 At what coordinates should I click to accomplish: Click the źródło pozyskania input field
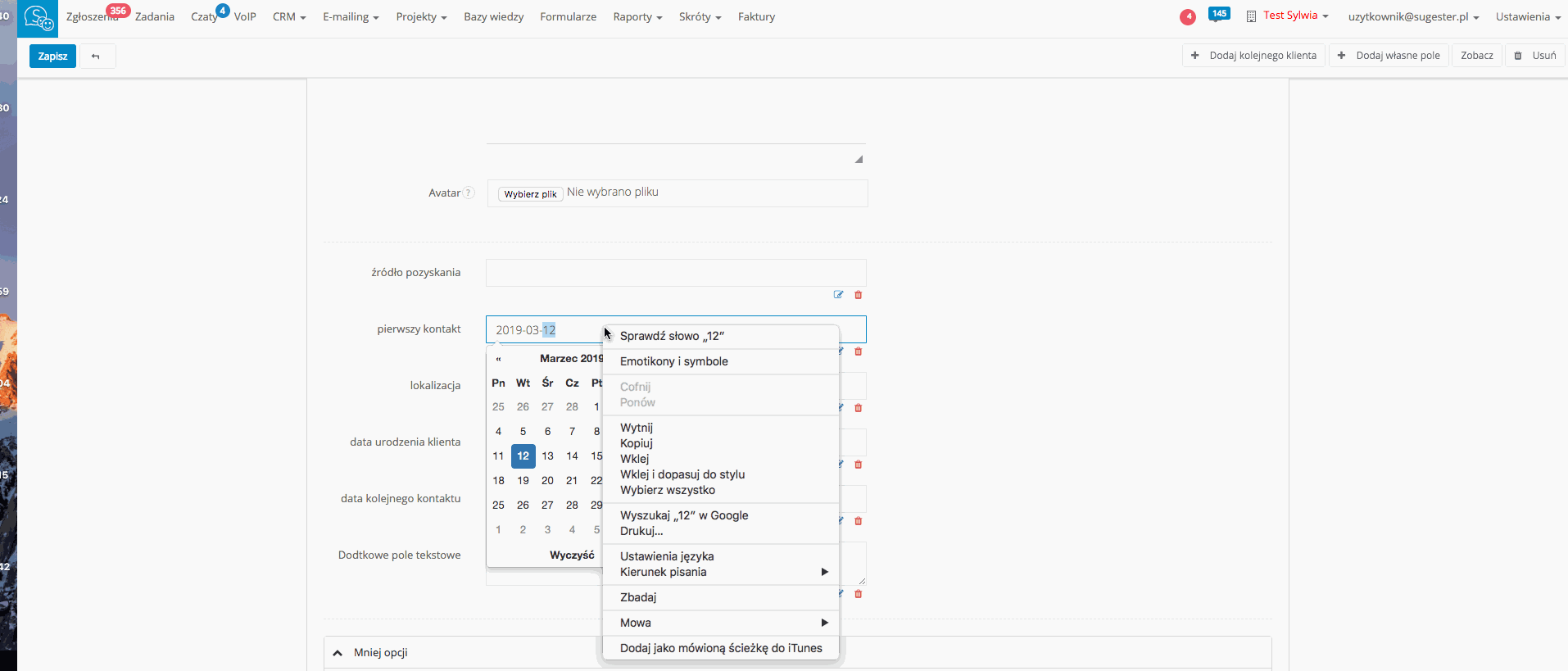coord(676,273)
